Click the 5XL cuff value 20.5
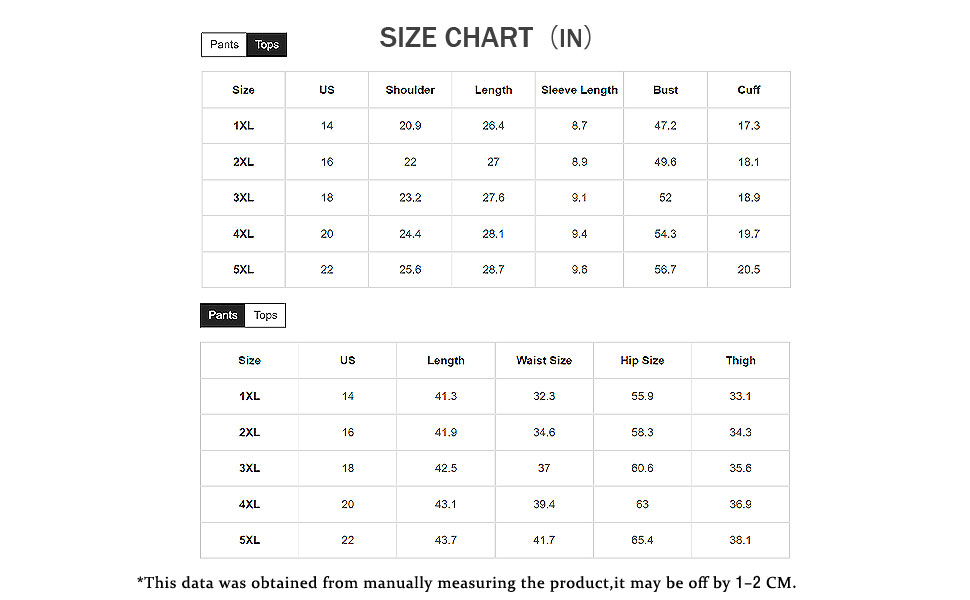 [749, 270]
